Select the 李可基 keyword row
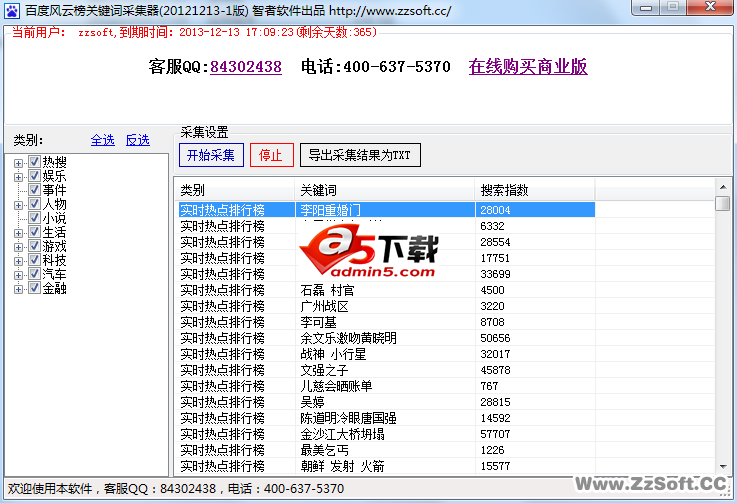The image size is (737, 503). [387, 322]
